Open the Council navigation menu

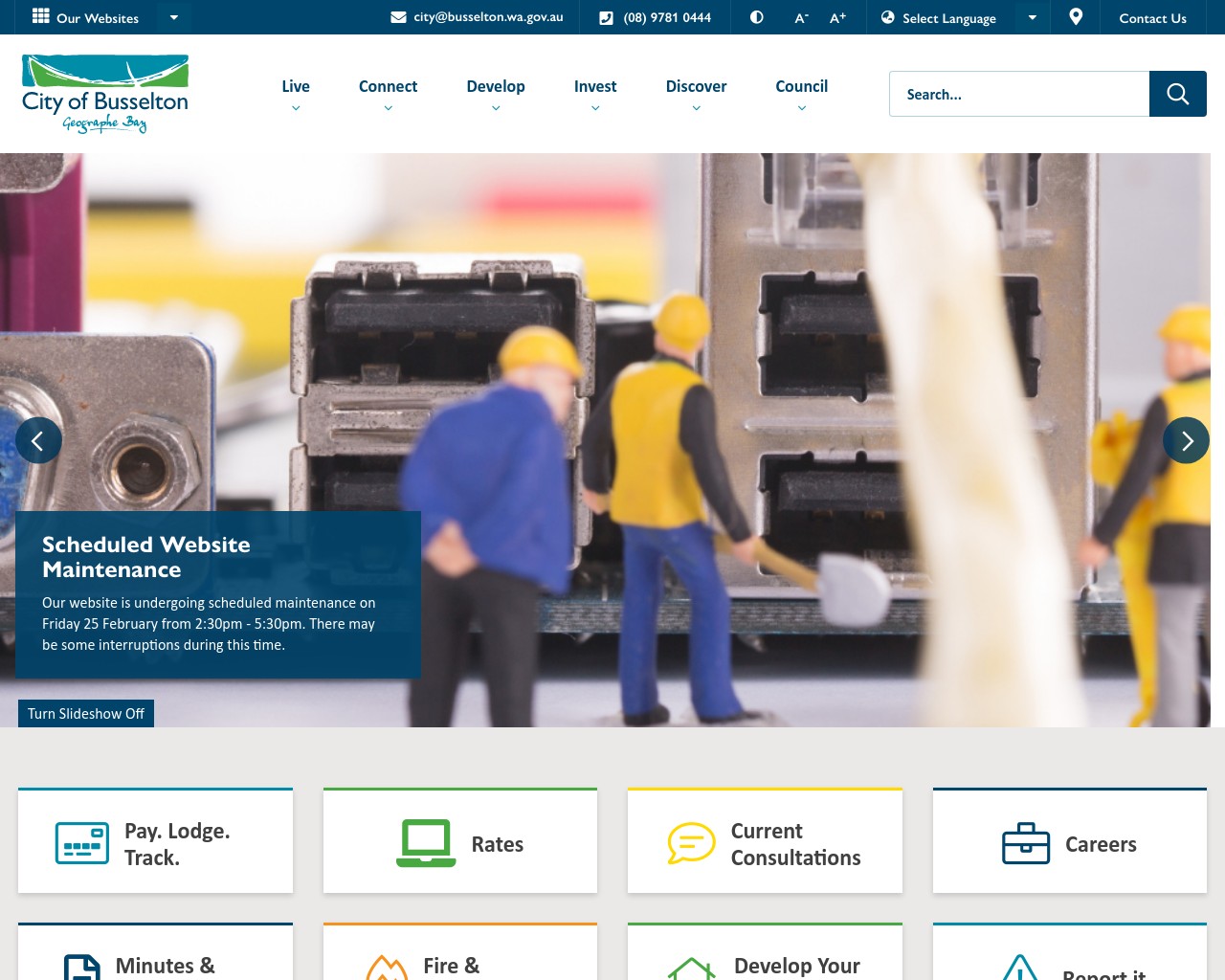point(801,87)
